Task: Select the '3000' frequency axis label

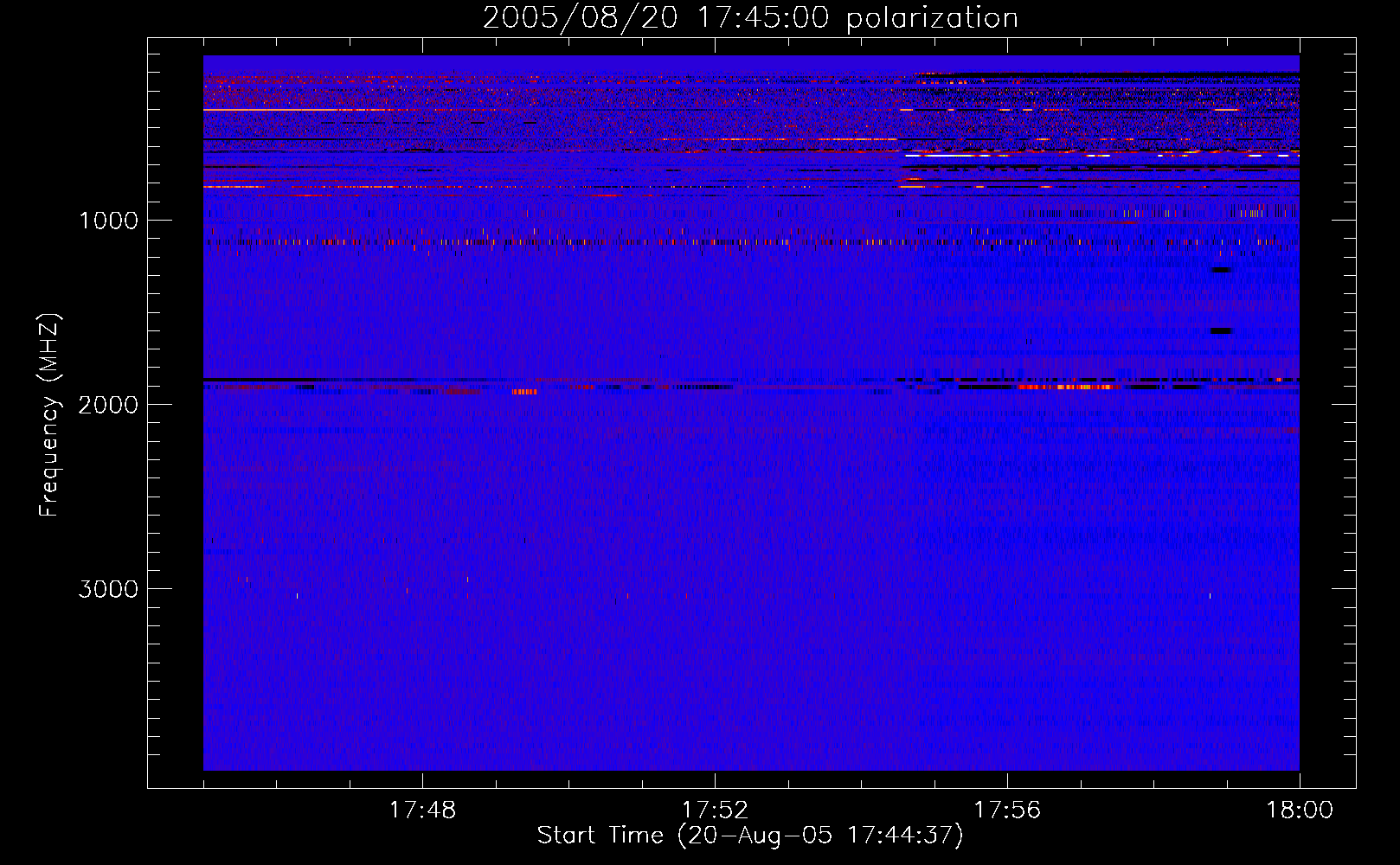Action: click(108, 589)
